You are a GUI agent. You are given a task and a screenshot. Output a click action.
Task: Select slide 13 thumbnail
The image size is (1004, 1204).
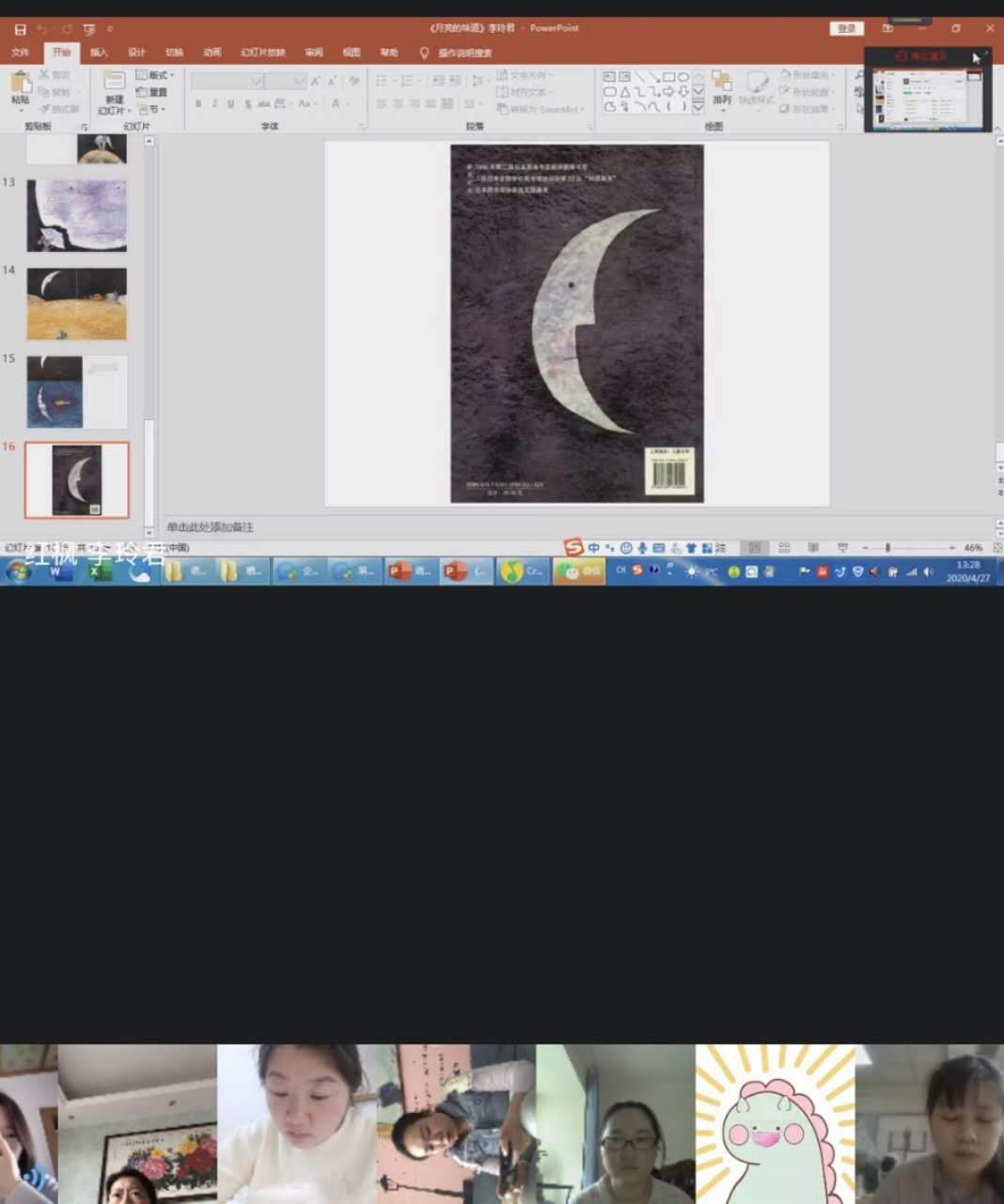click(76, 215)
